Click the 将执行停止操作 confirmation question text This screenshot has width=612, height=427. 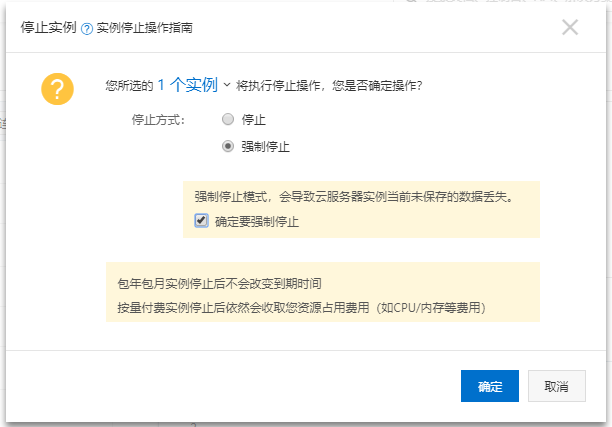coord(329,85)
